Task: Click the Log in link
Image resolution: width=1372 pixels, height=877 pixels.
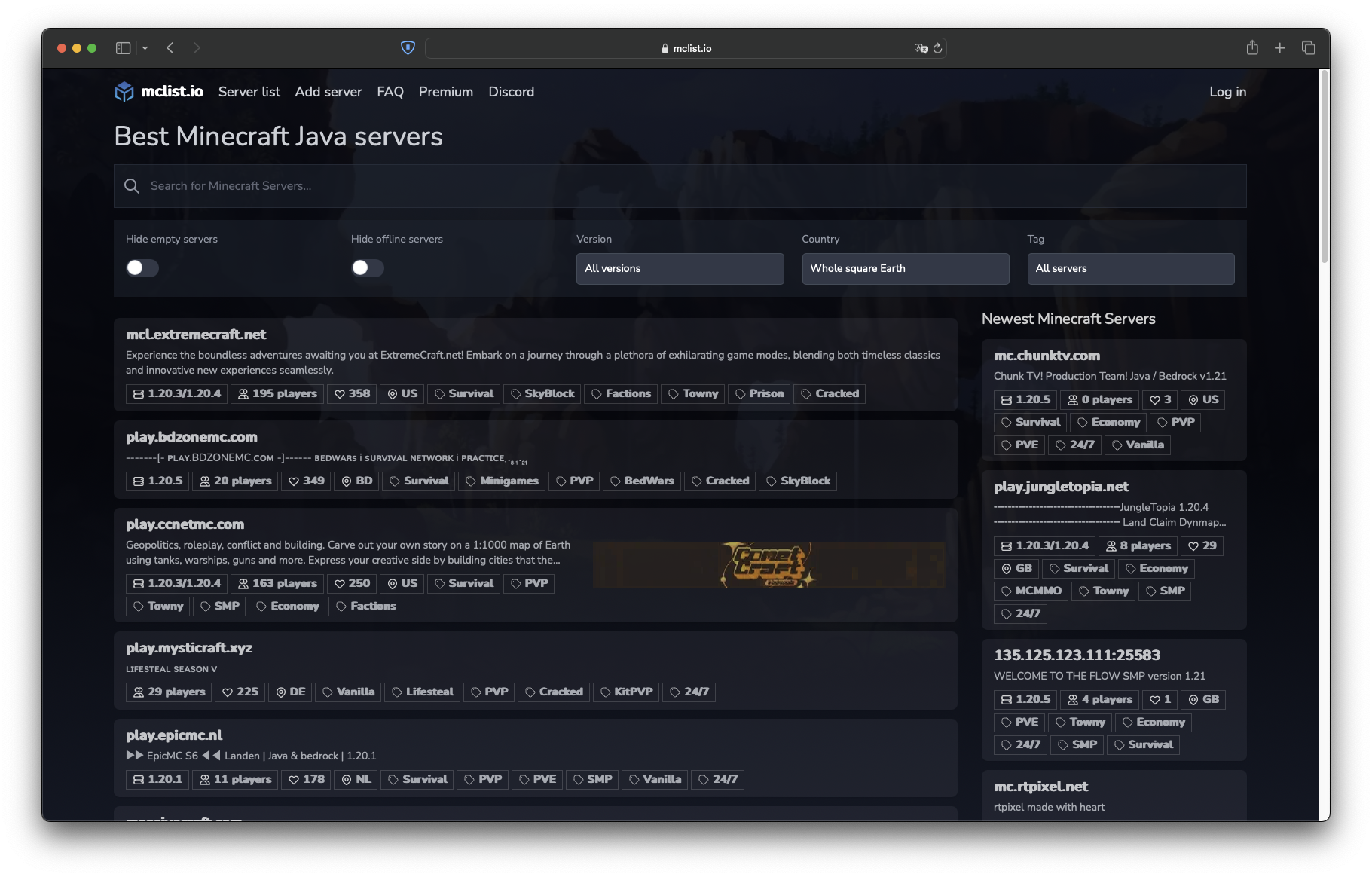Action: pos(1228,92)
